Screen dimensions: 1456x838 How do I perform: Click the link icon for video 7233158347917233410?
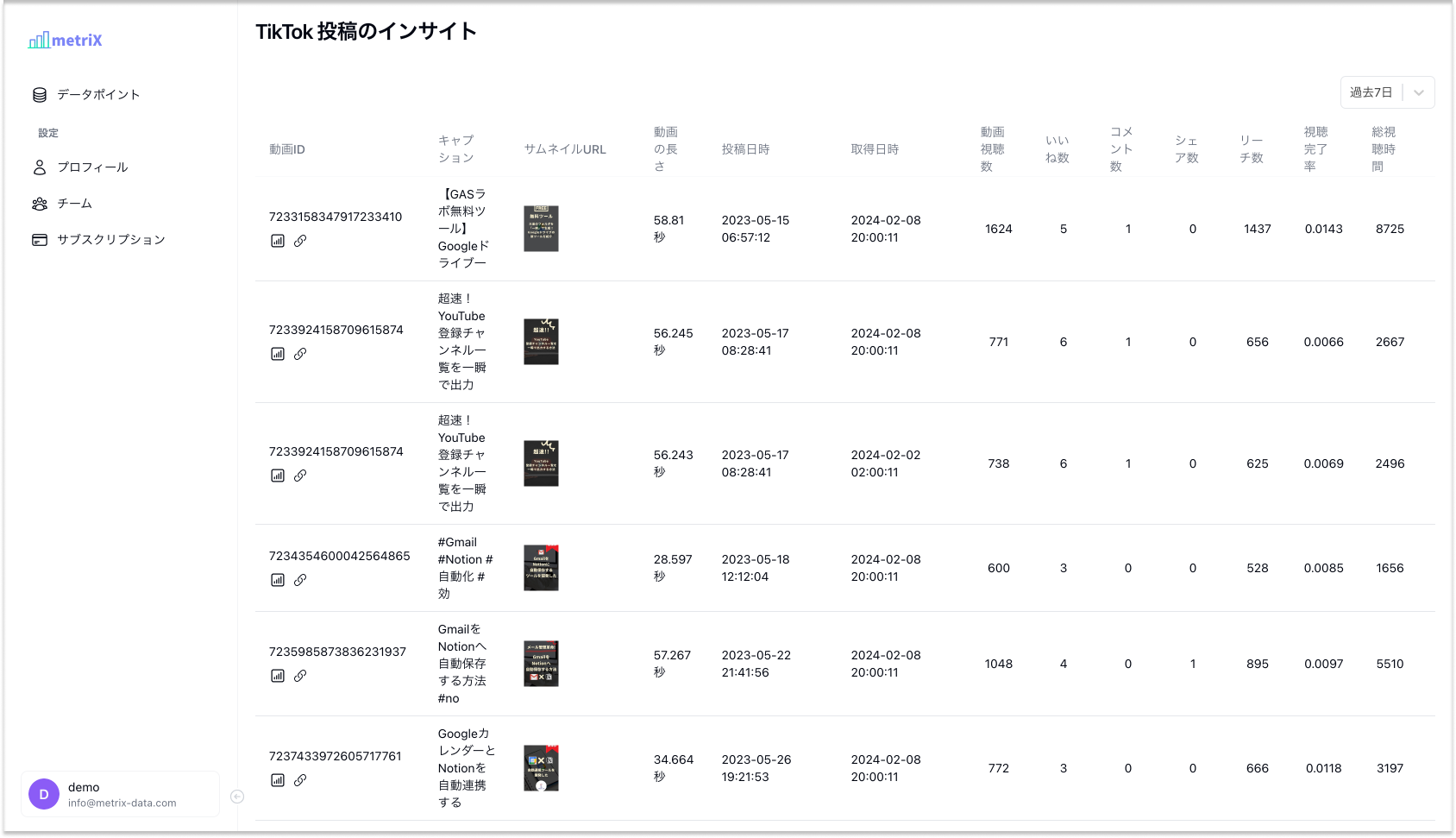tap(300, 241)
